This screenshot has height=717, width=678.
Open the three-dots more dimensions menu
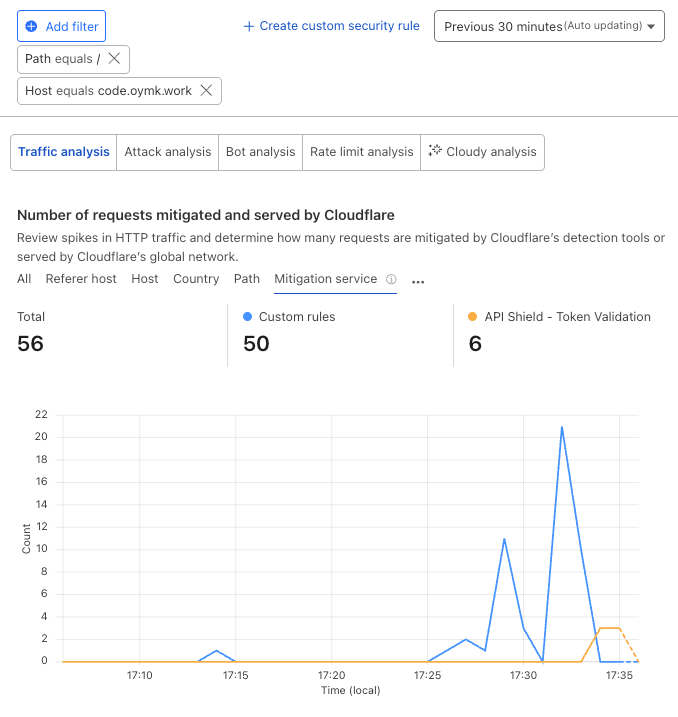418,282
